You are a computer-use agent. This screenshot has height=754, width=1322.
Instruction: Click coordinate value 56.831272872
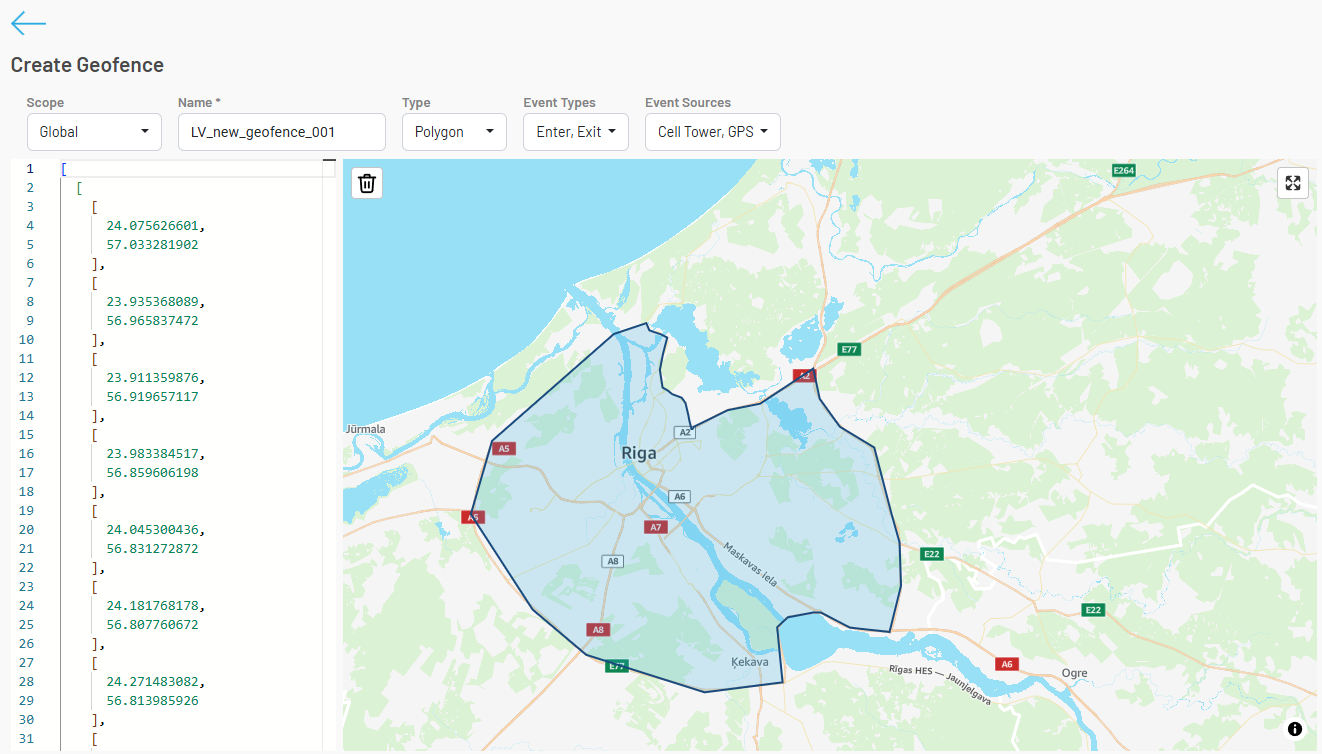[x=152, y=549]
